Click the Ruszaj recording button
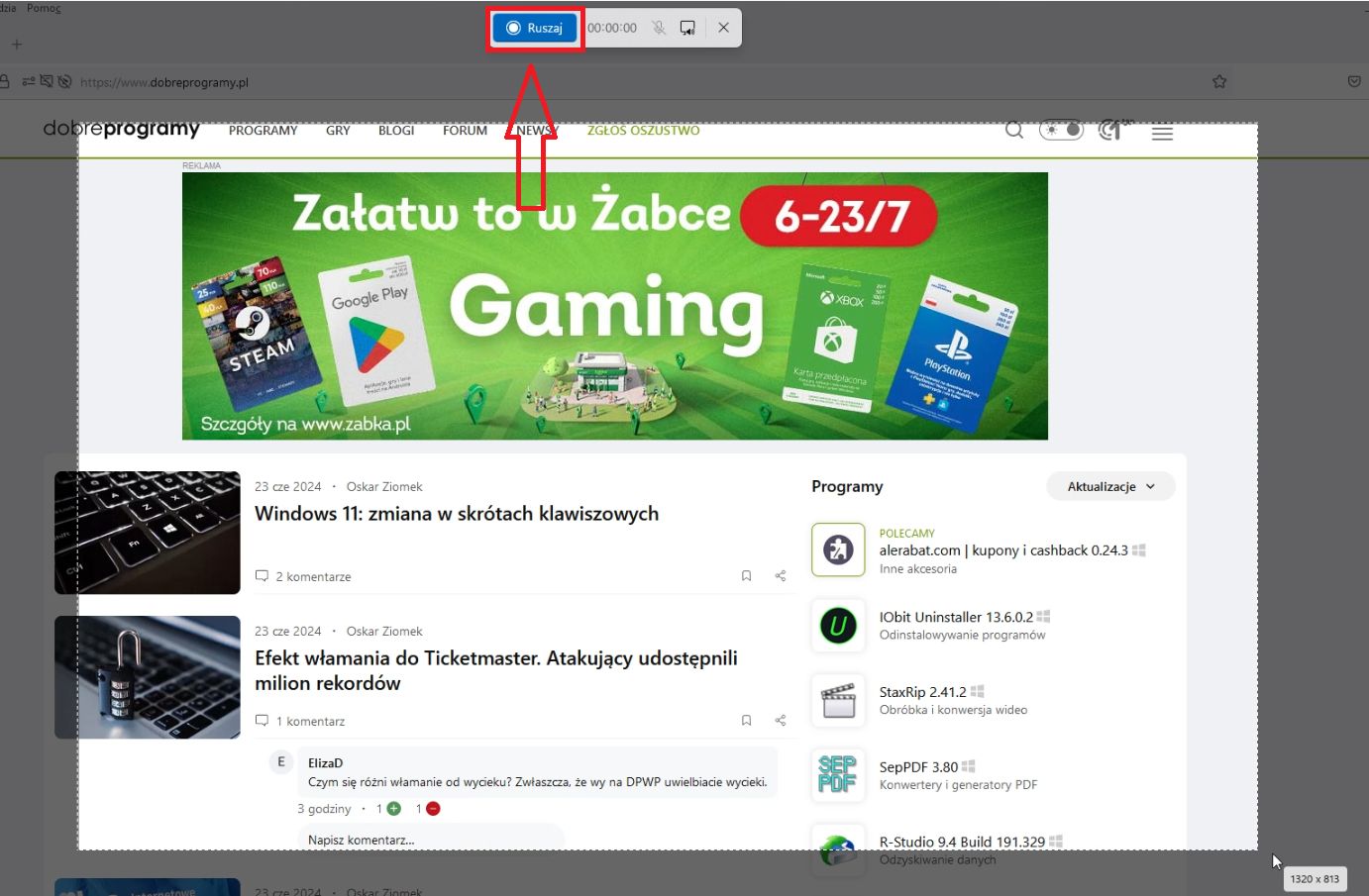The width and height of the screenshot is (1369, 896). coord(534,28)
